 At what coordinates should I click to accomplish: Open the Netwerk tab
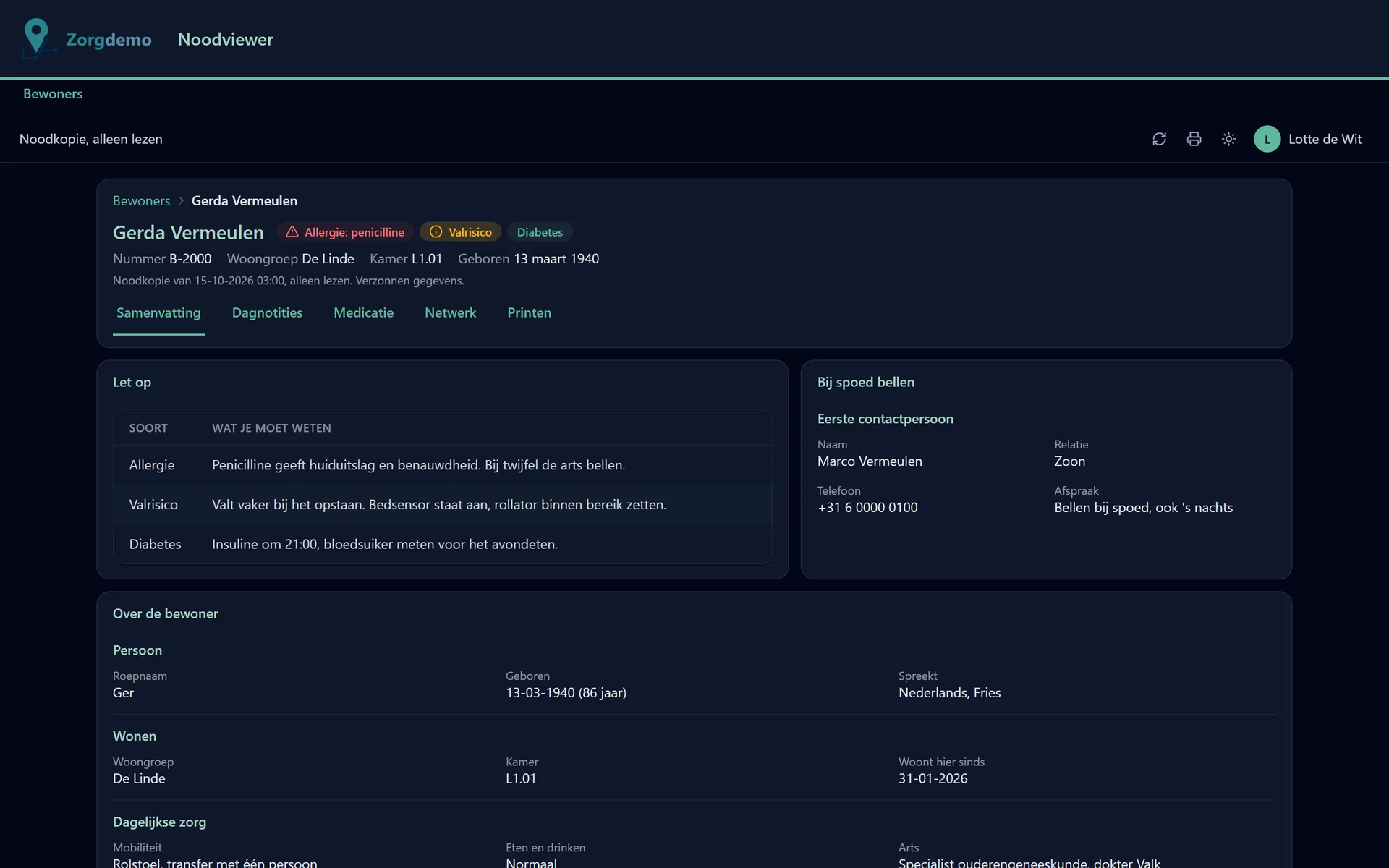[450, 312]
